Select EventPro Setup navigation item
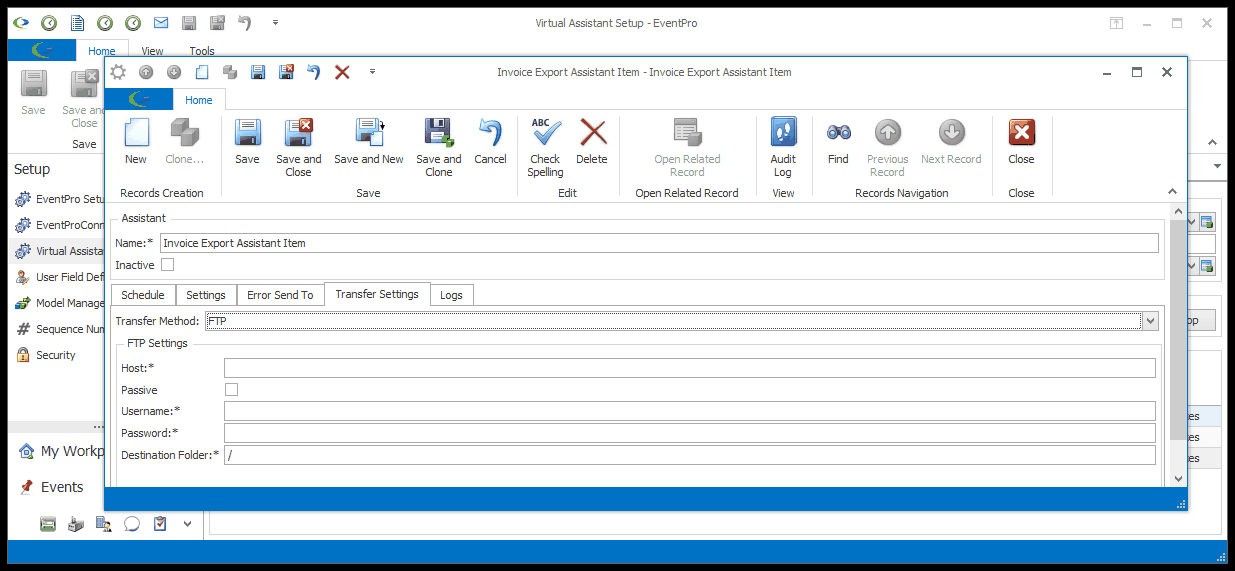This screenshot has width=1235, height=571. click(60, 199)
